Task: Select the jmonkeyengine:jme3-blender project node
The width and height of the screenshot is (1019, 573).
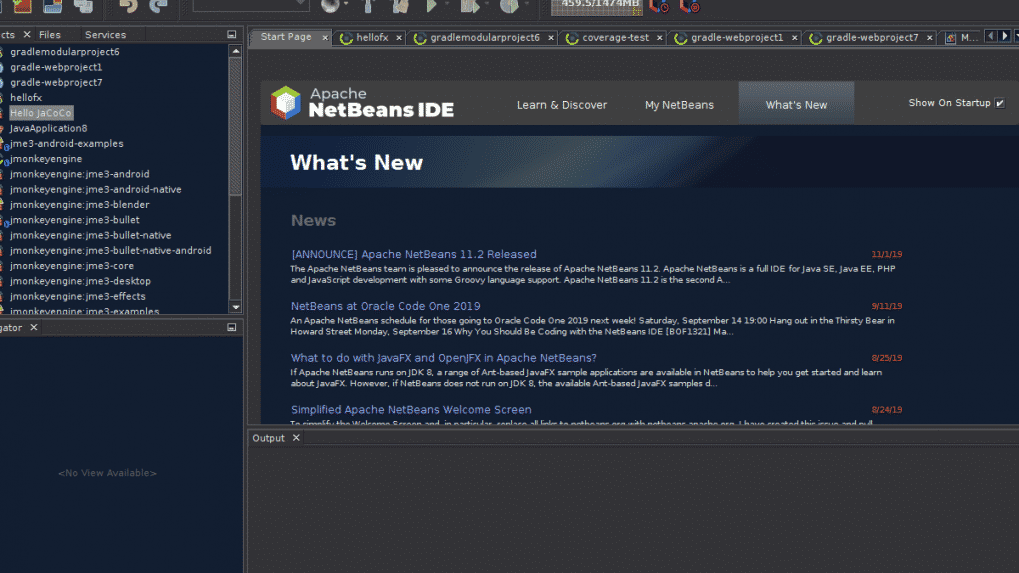Action: [x=79, y=205]
